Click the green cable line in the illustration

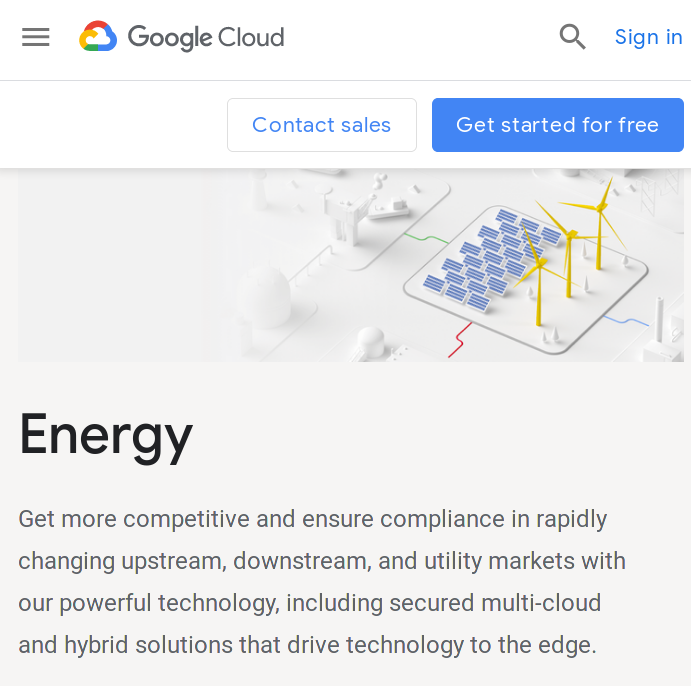425,238
